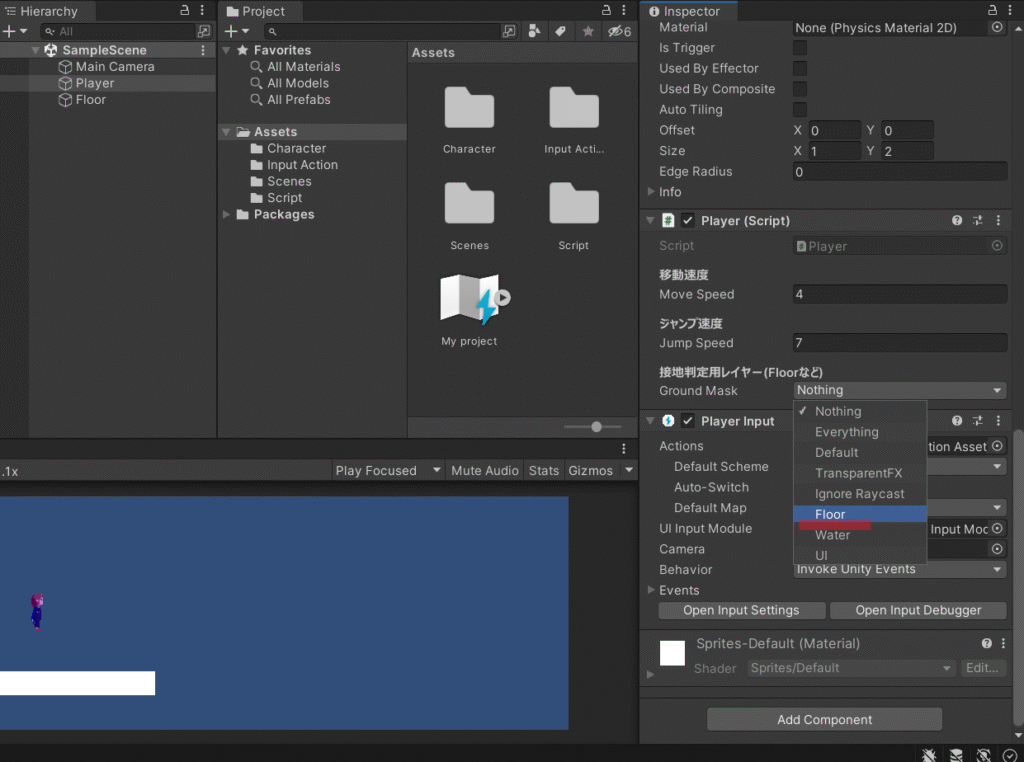
Task: Adjust the Project panel icon size slider
Action: (596, 427)
